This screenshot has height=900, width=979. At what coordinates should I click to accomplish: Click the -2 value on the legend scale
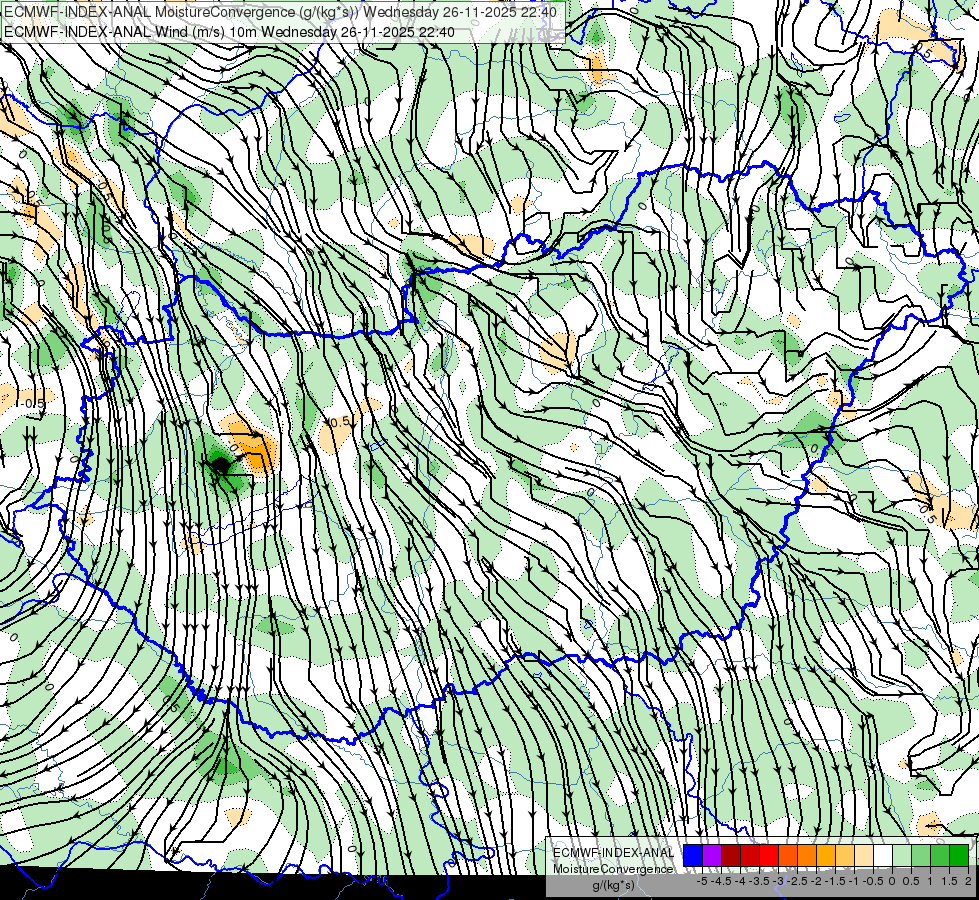point(816,881)
